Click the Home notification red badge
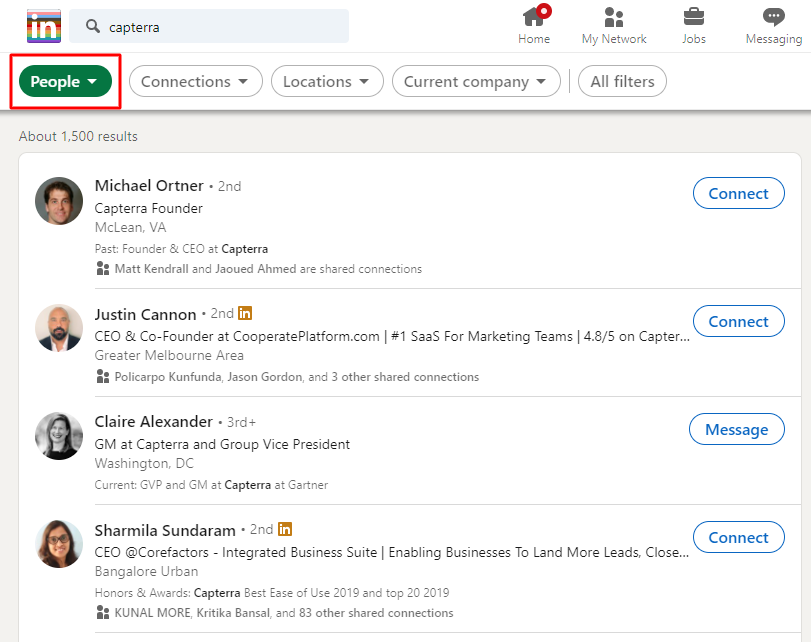Viewport: 811px width, 642px height. (x=544, y=11)
